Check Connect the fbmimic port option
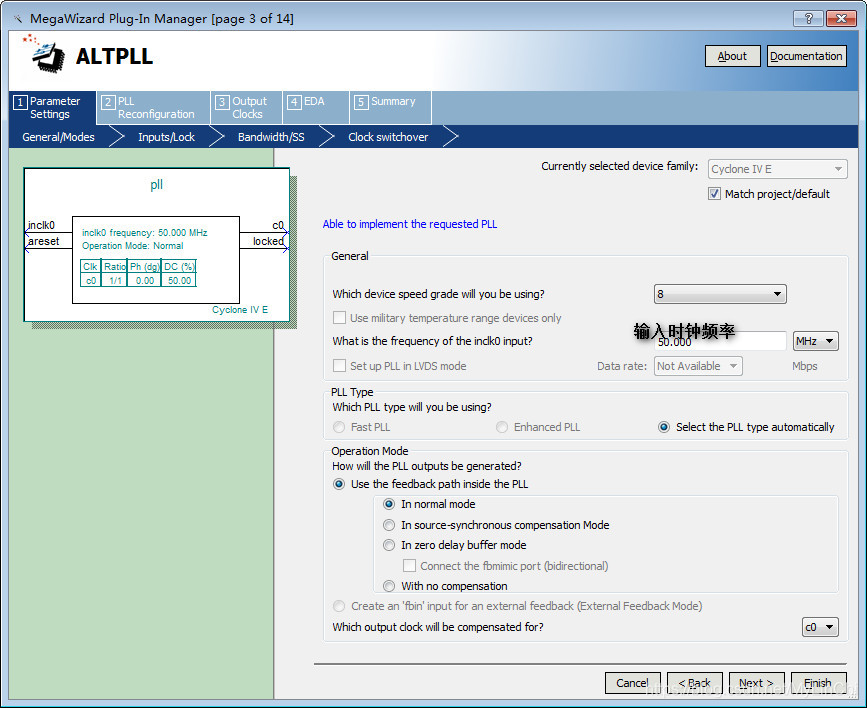The height and width of the screenshot is (708, 867). pyautogui.click(x=409, y=565)
